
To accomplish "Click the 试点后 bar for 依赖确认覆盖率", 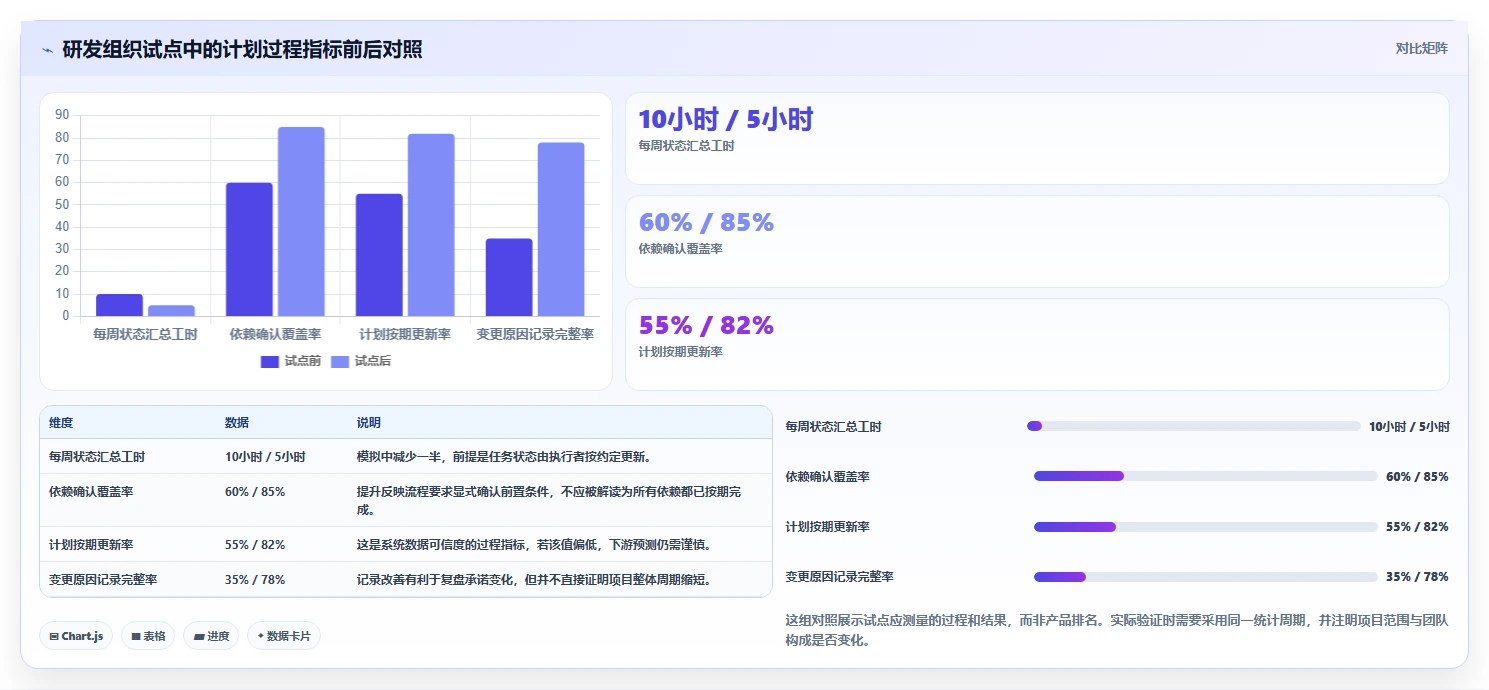I will pyautogui.click(x=301, y=222).
